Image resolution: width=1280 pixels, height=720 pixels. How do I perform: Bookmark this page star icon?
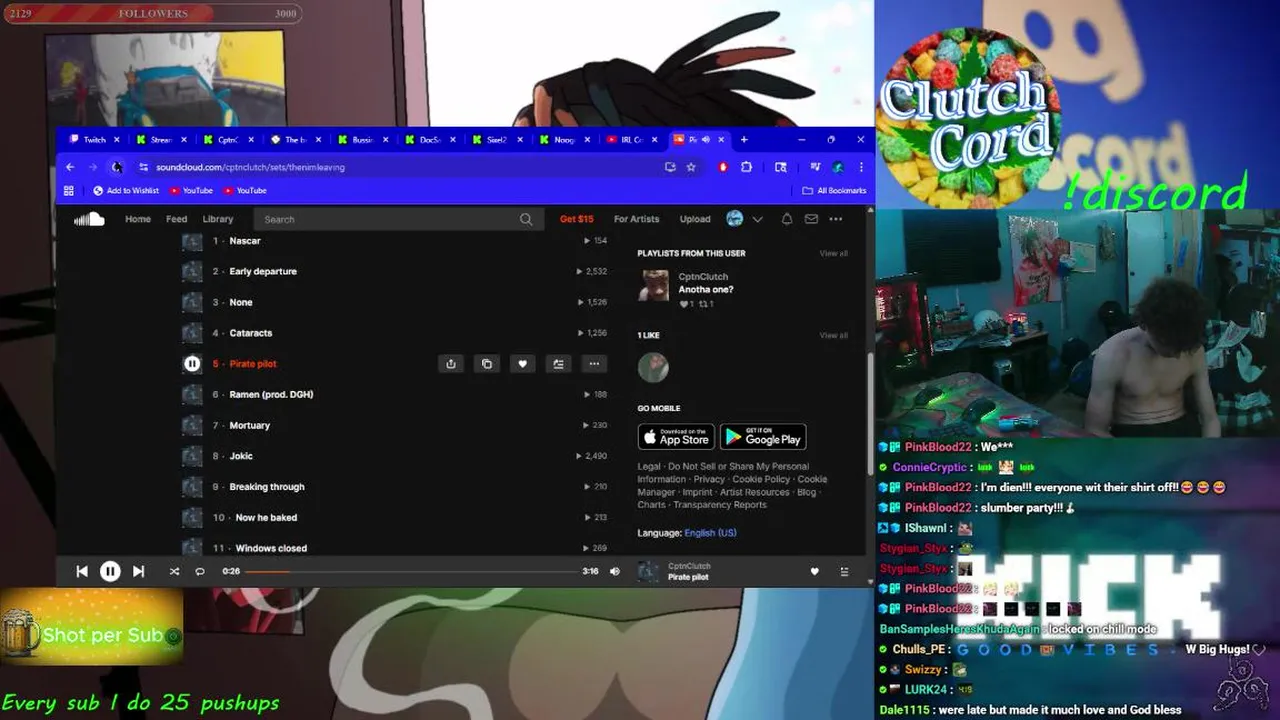[x=691, y=167]
